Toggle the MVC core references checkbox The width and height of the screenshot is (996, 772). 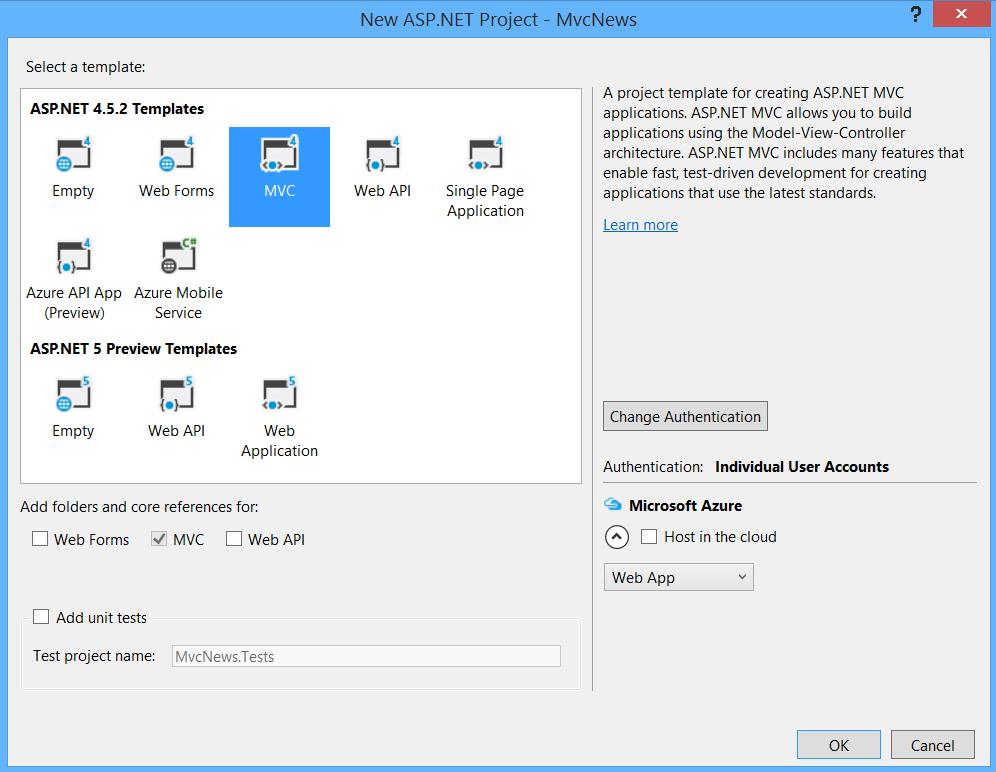tap(159, 539)
